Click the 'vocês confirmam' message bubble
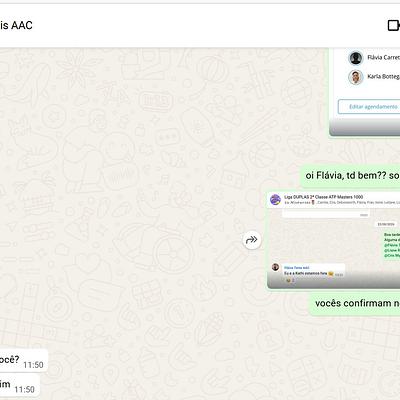This screenshot has height=400, width=400. coord(354,303)
